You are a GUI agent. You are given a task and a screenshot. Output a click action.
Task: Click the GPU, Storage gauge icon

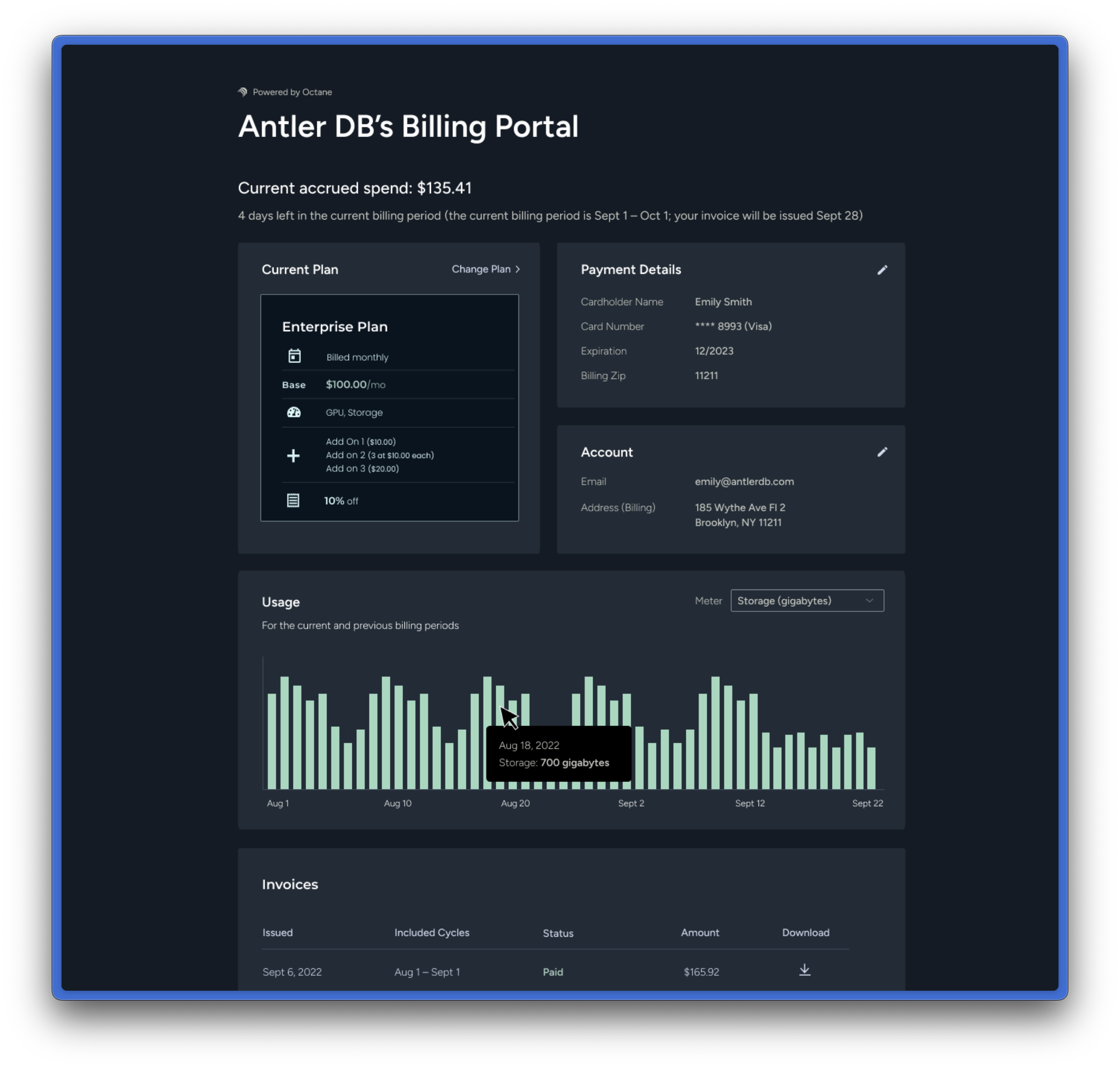294,412
